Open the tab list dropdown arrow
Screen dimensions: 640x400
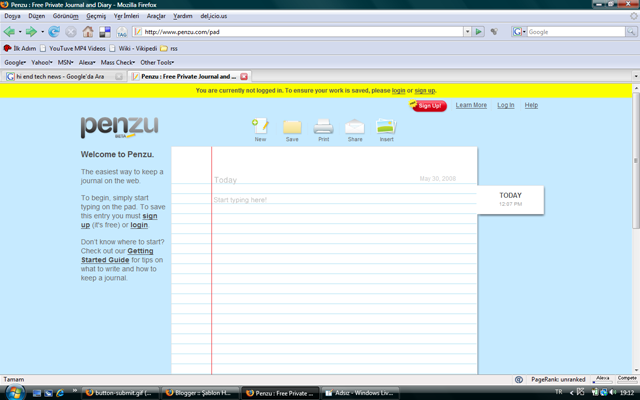click(636, 76)
